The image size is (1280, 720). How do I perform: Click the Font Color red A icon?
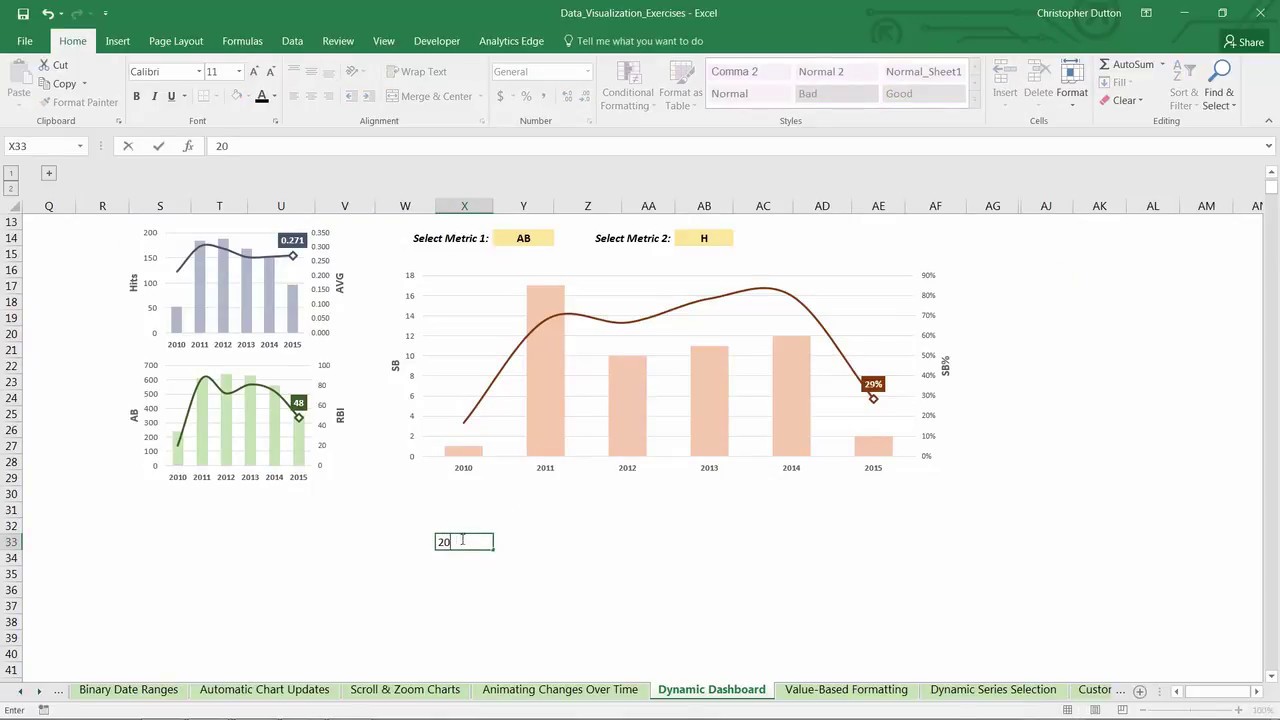tap(262, 96)
